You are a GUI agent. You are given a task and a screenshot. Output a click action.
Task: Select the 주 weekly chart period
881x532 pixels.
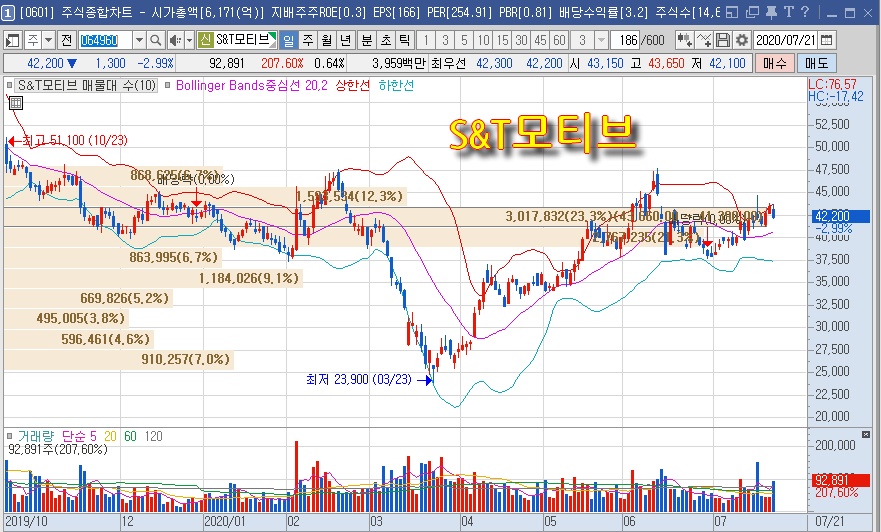pos(307,40)
